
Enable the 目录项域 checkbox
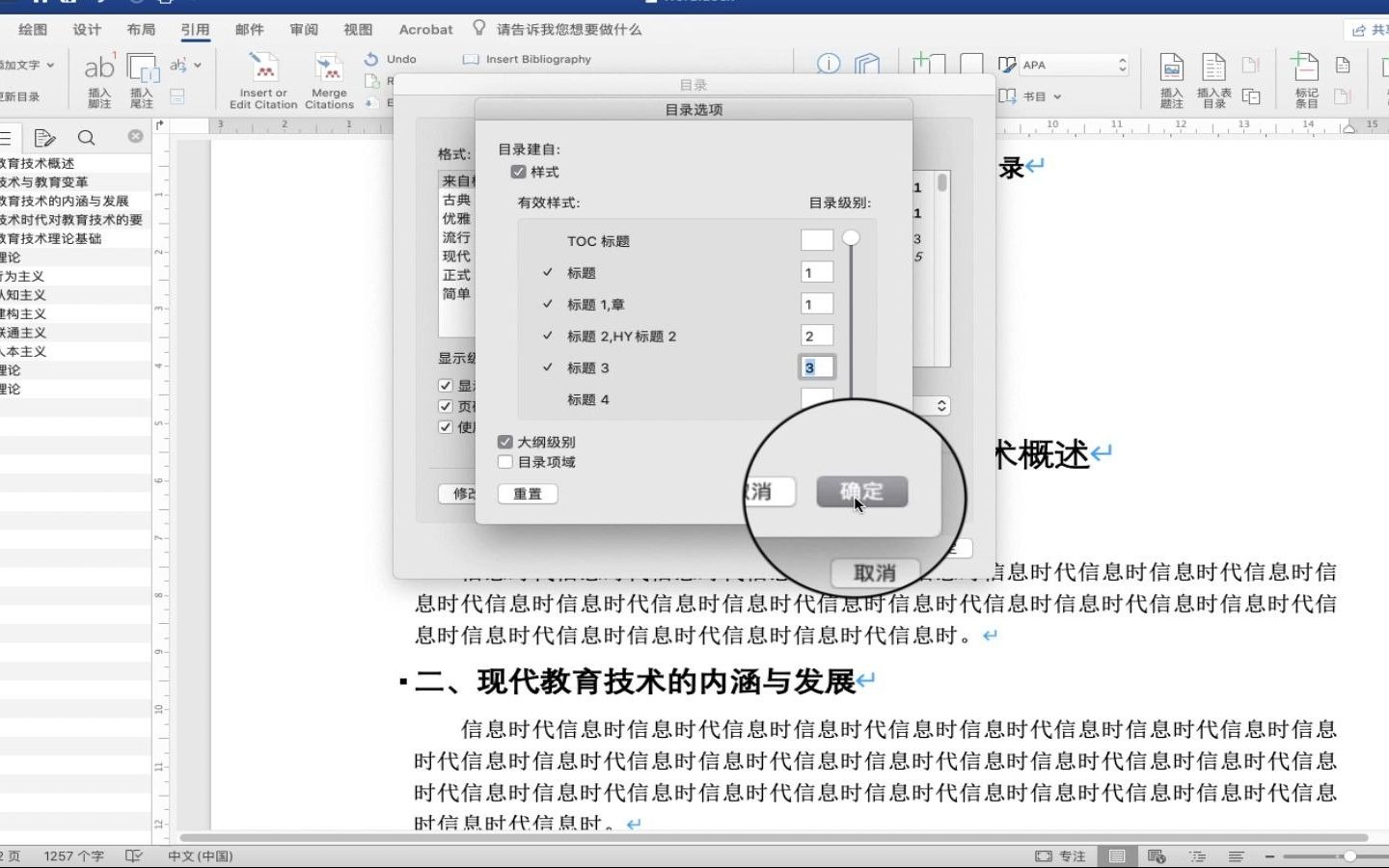(x=505, y=461)
